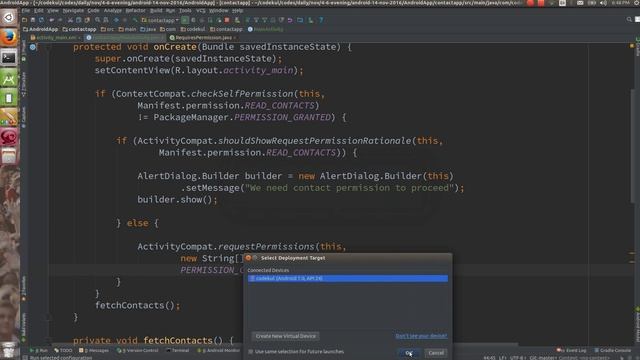This screenshot has width=640, height=360.
Task: Click the red Stop icon in toolbar
Action: 227,20
